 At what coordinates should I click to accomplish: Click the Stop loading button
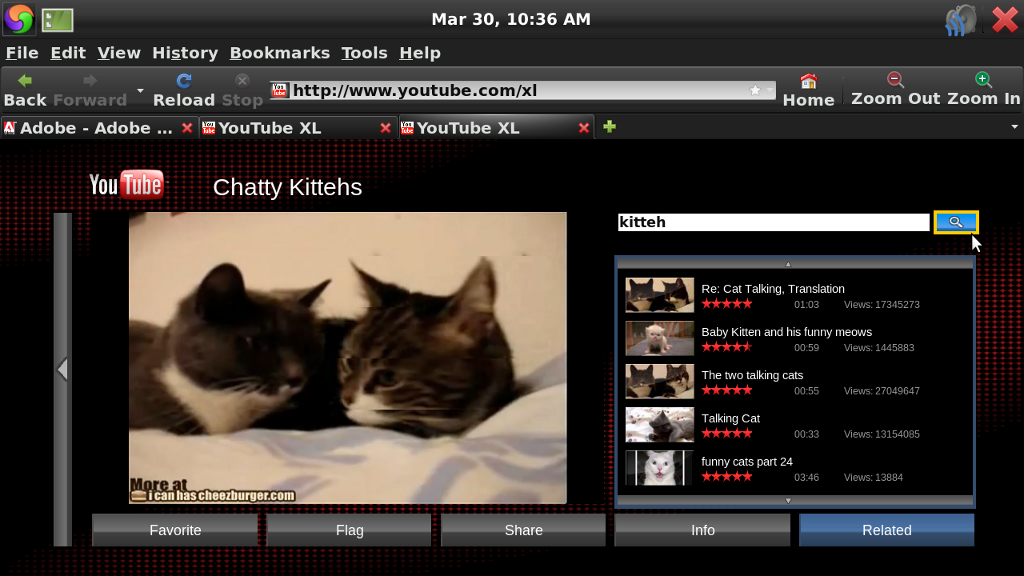(x=242, y=89)
